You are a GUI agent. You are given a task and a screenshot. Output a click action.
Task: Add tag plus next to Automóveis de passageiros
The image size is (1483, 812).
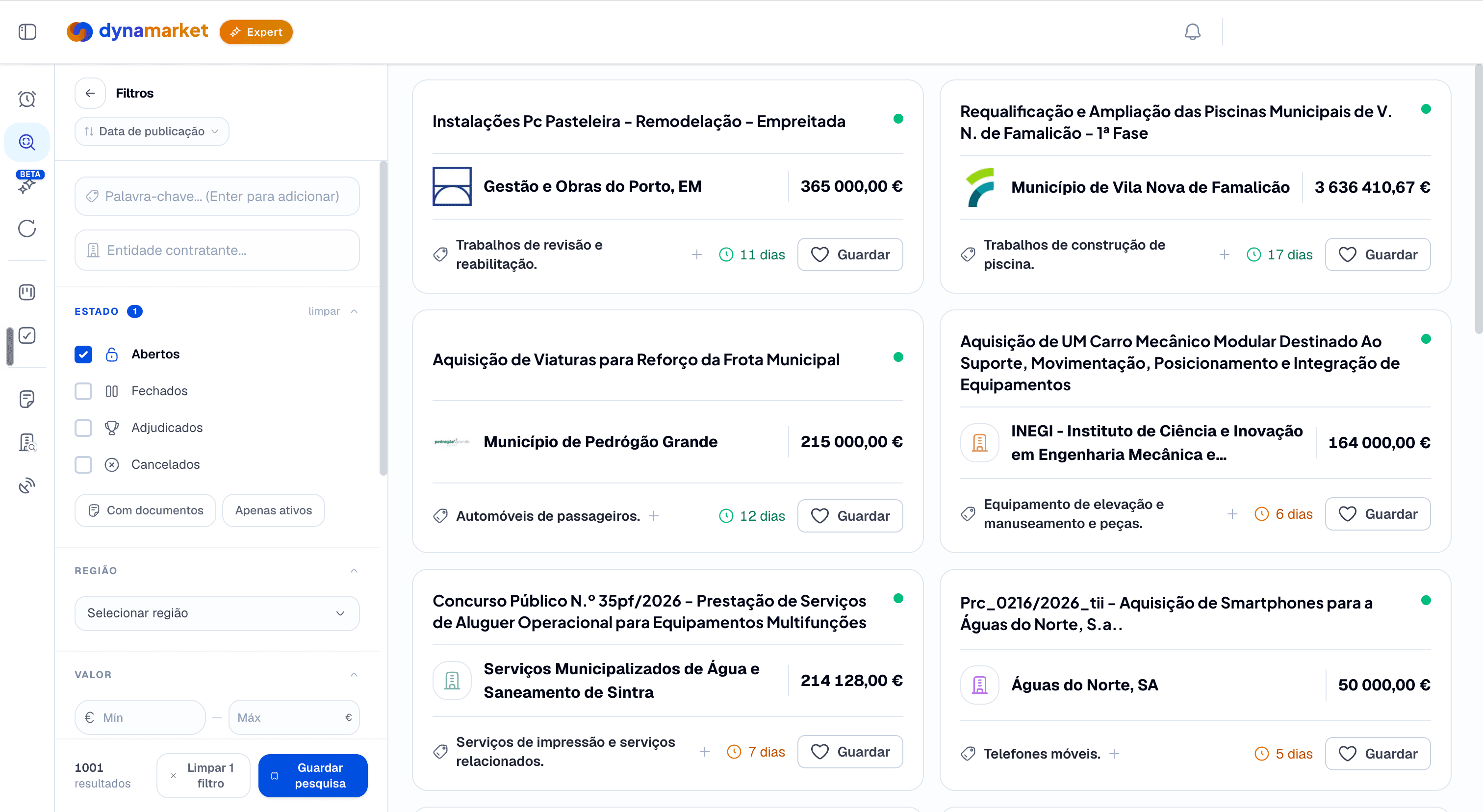click(654, 516)
